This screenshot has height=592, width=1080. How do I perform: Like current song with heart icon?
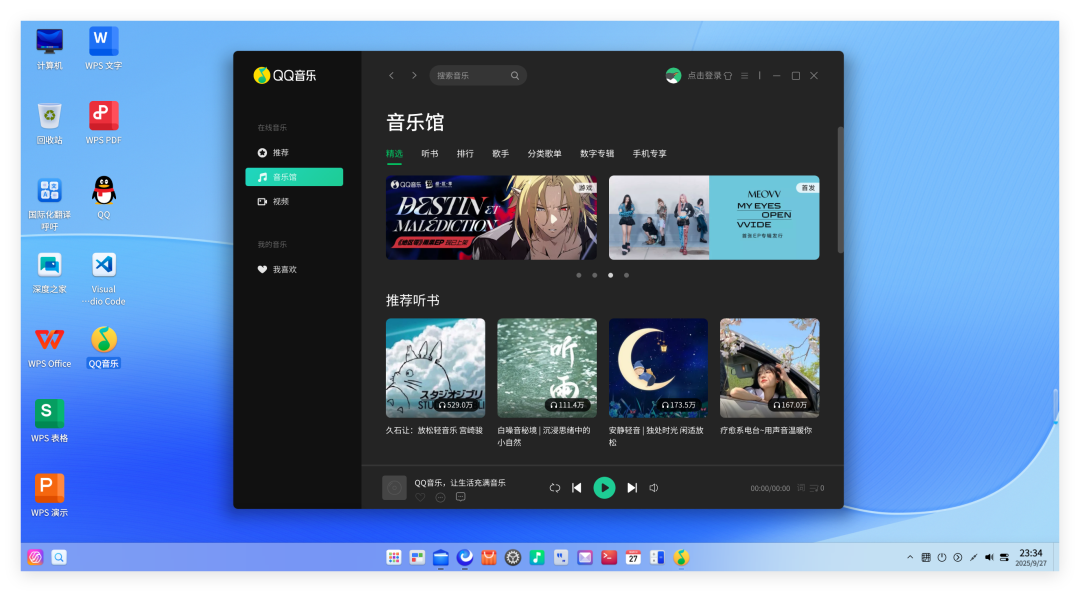coord(420,497)
